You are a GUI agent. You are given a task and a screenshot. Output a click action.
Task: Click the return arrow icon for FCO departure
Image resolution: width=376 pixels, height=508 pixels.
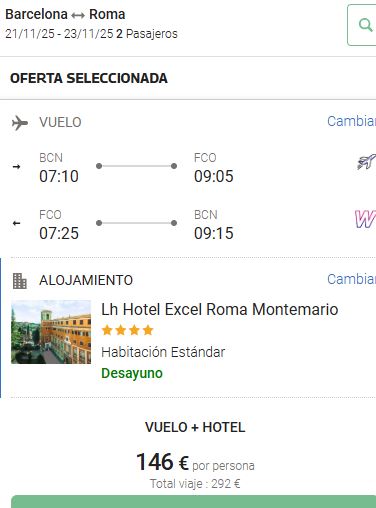point(16,223)
